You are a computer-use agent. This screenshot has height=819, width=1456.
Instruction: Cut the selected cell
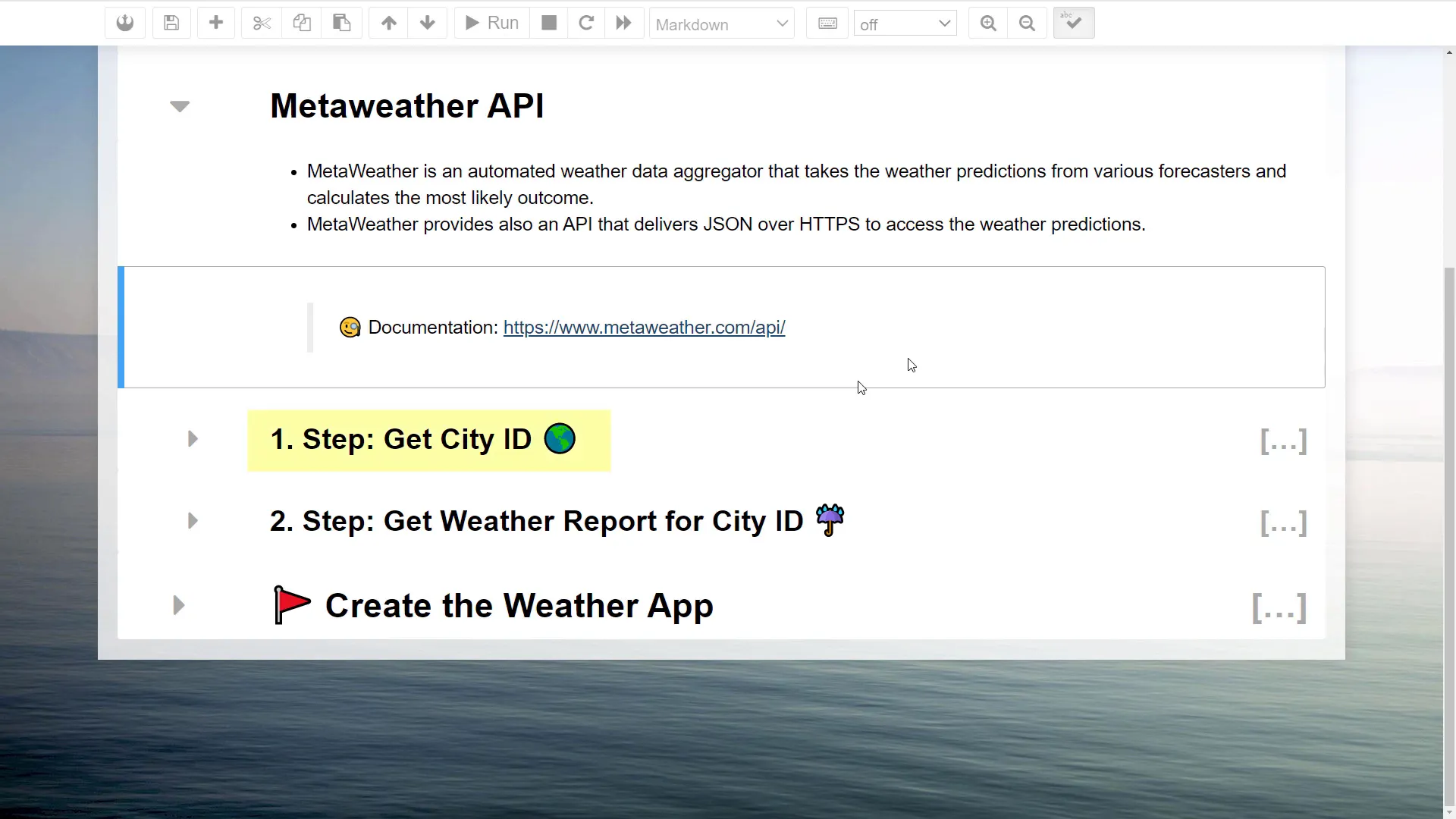[x=261, y=23]
